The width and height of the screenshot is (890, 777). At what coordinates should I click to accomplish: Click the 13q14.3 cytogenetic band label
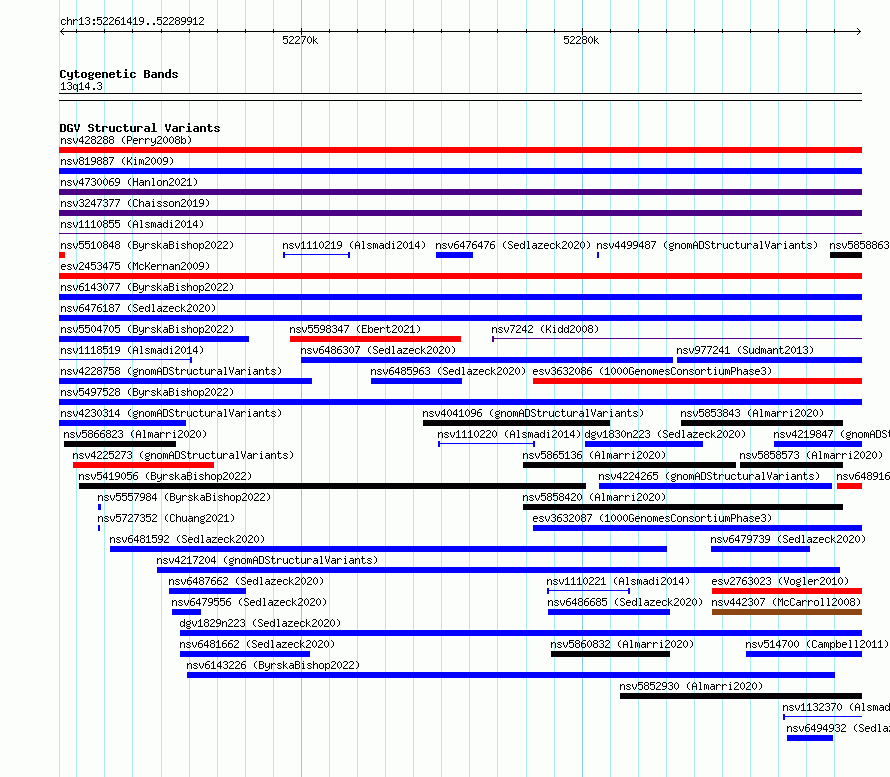(x=81, y=86)
